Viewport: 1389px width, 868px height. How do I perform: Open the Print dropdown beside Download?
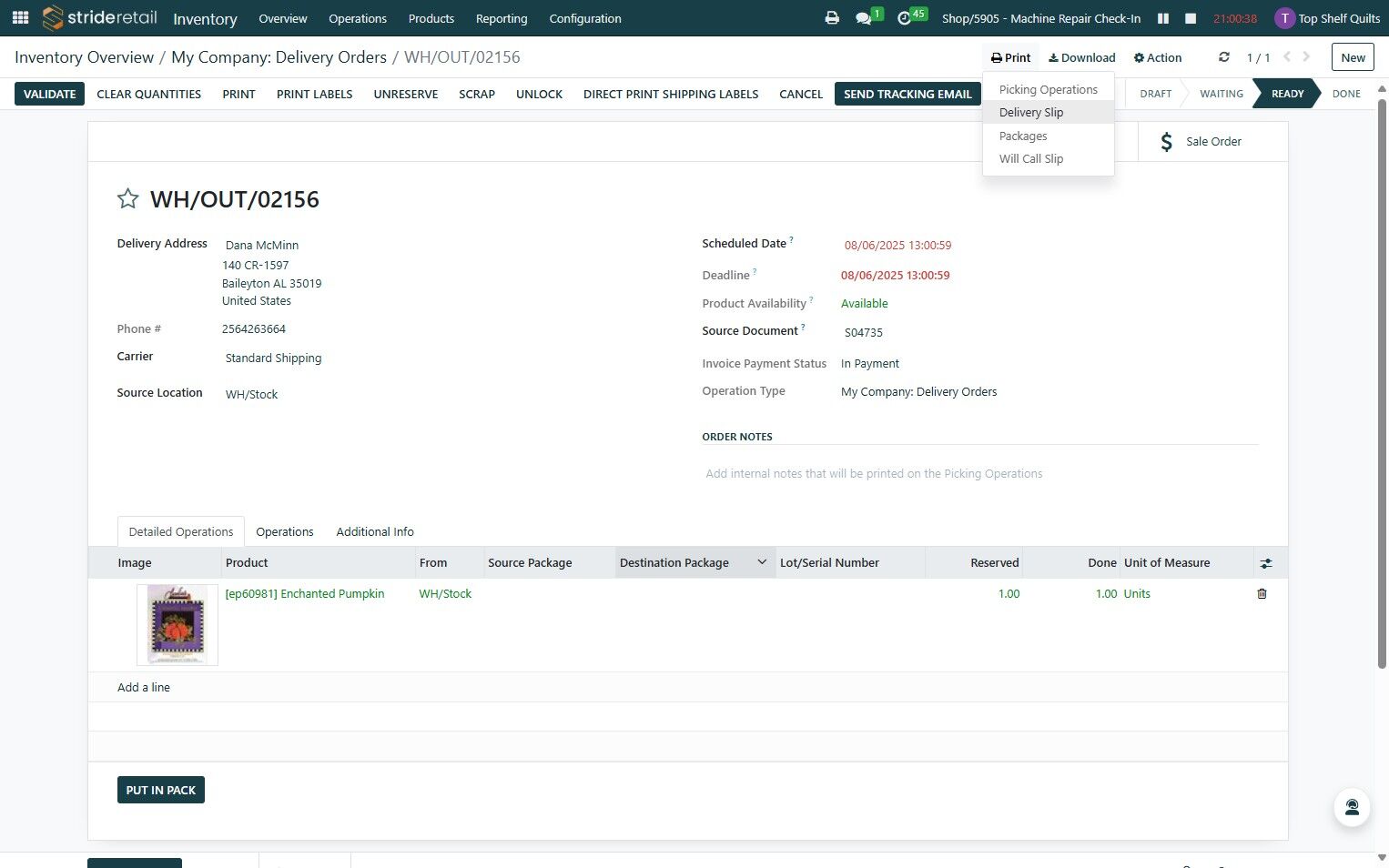(1011, 57)
